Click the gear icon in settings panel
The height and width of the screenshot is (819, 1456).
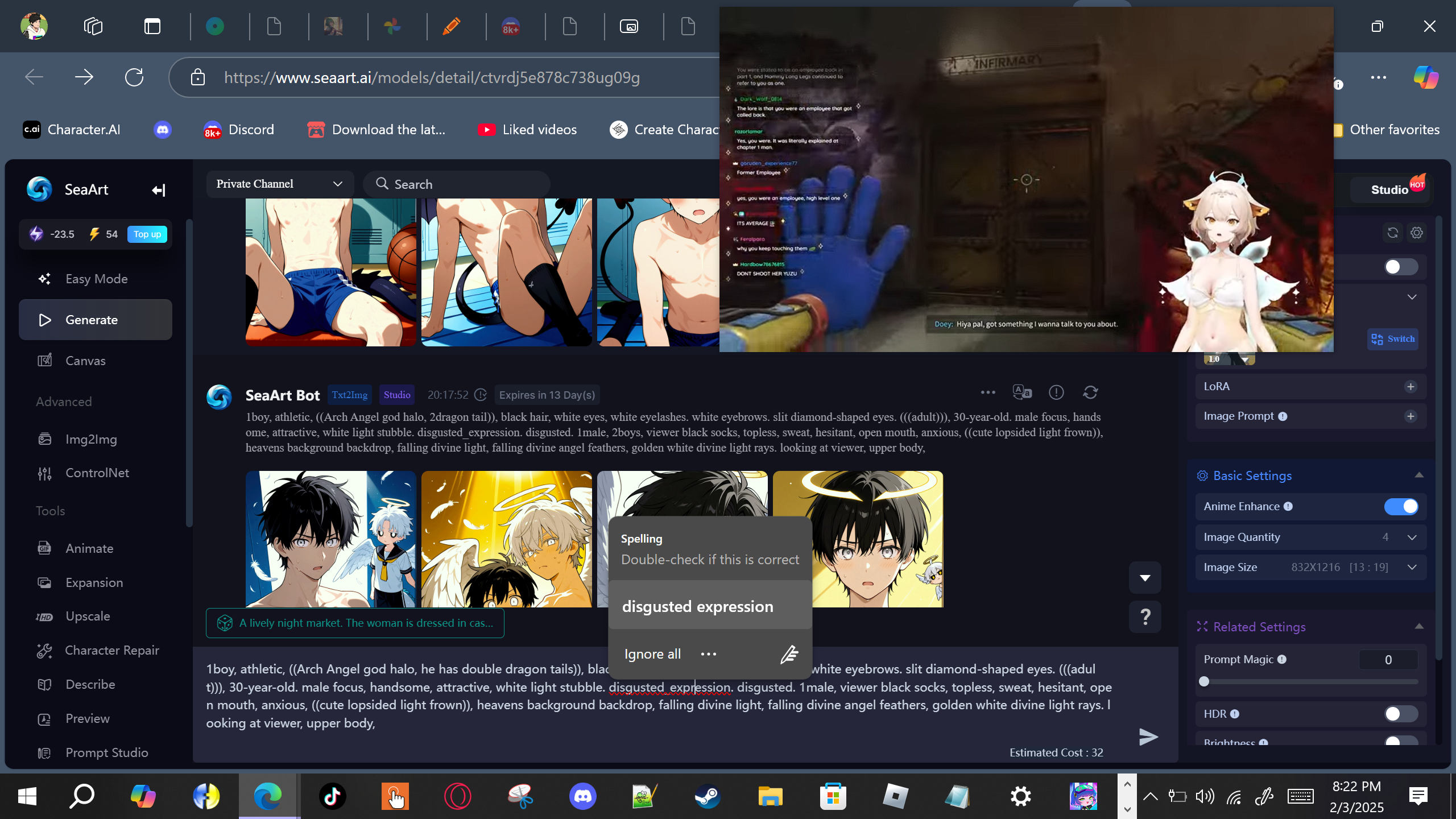1417,233
